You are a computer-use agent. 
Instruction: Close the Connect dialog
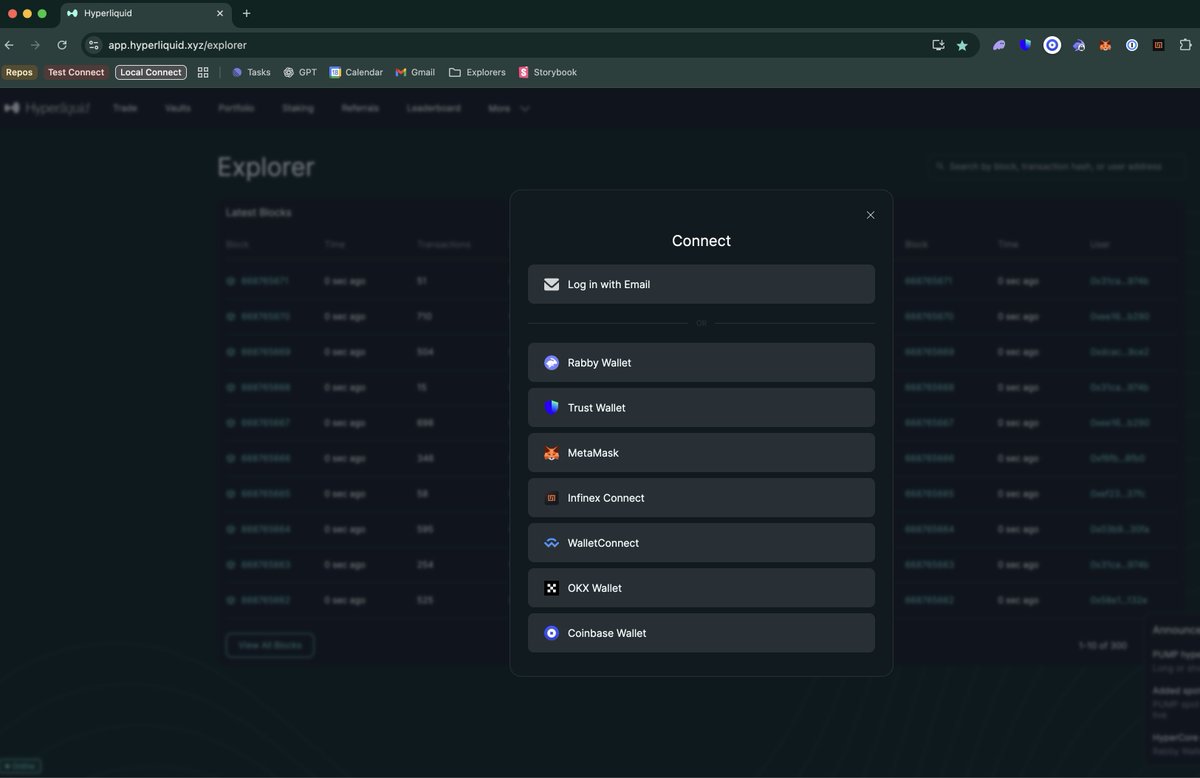click(x=870, y=215)
